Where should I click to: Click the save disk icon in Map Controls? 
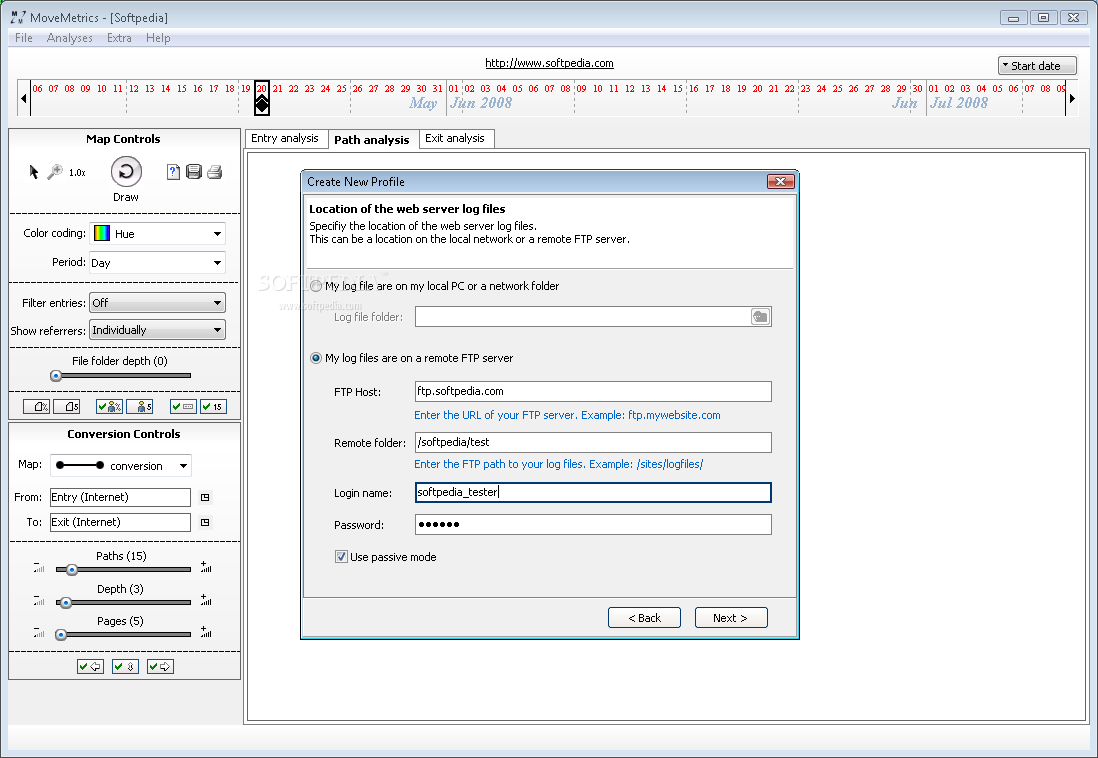(194, 172)
